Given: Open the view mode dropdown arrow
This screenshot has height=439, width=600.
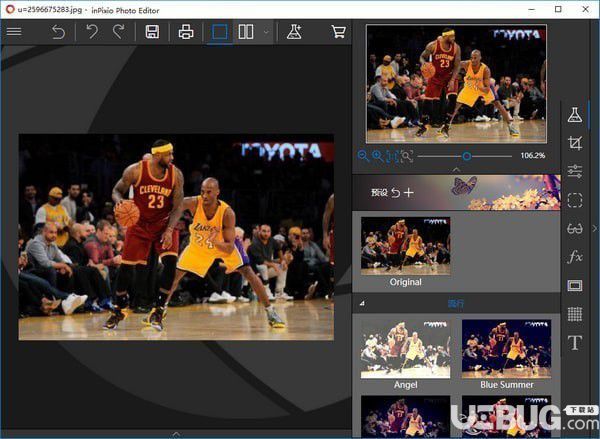Looking at the screenshot, I should [266, 32].
